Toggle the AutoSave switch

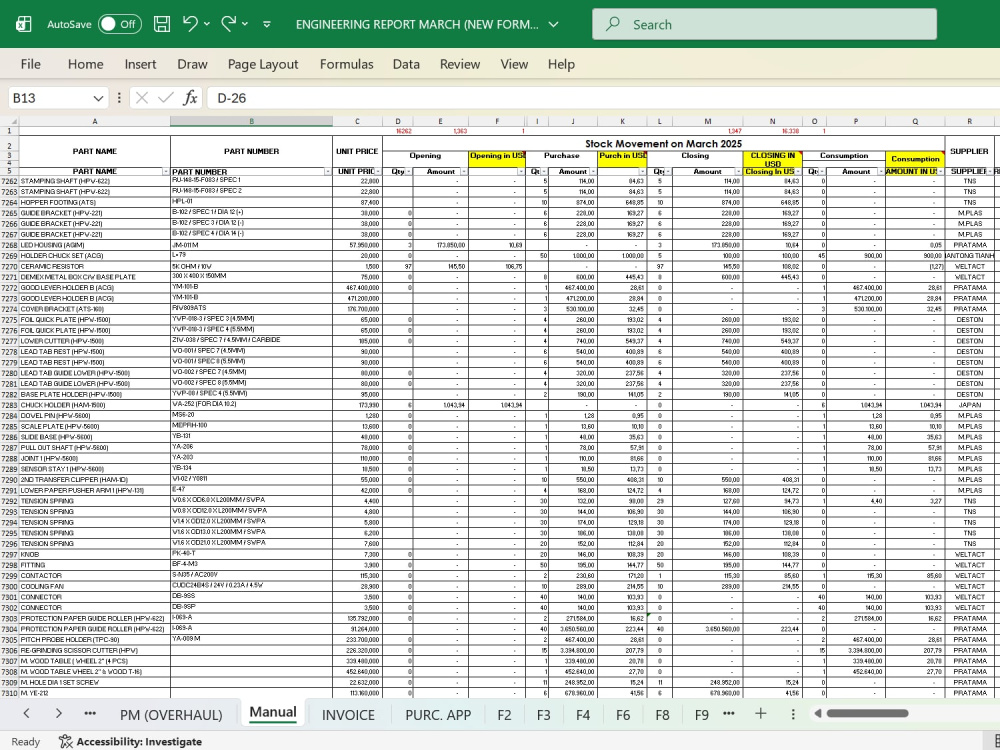[119, 24]
